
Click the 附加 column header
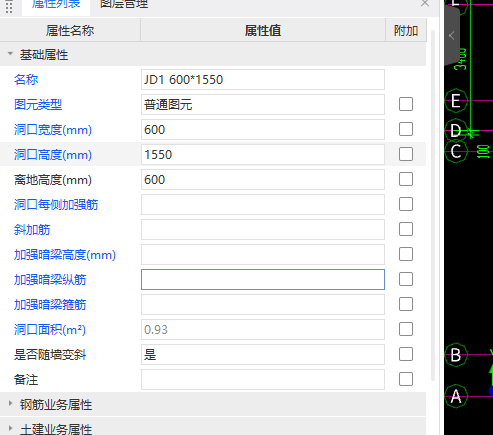(x=406, y=31)
